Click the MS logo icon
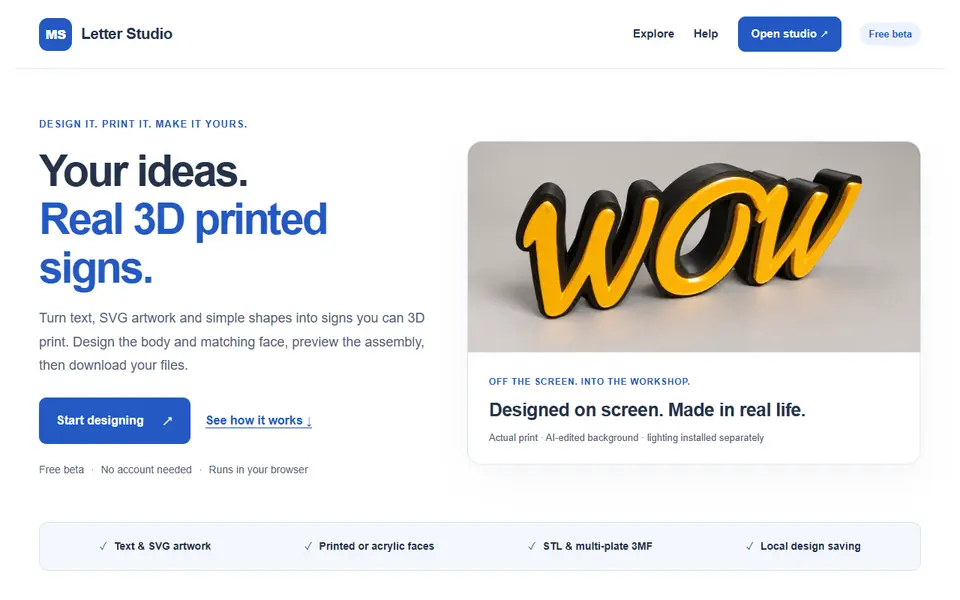Image resolution: width=960 pixels, height=600 pixels. click(55, 34)
